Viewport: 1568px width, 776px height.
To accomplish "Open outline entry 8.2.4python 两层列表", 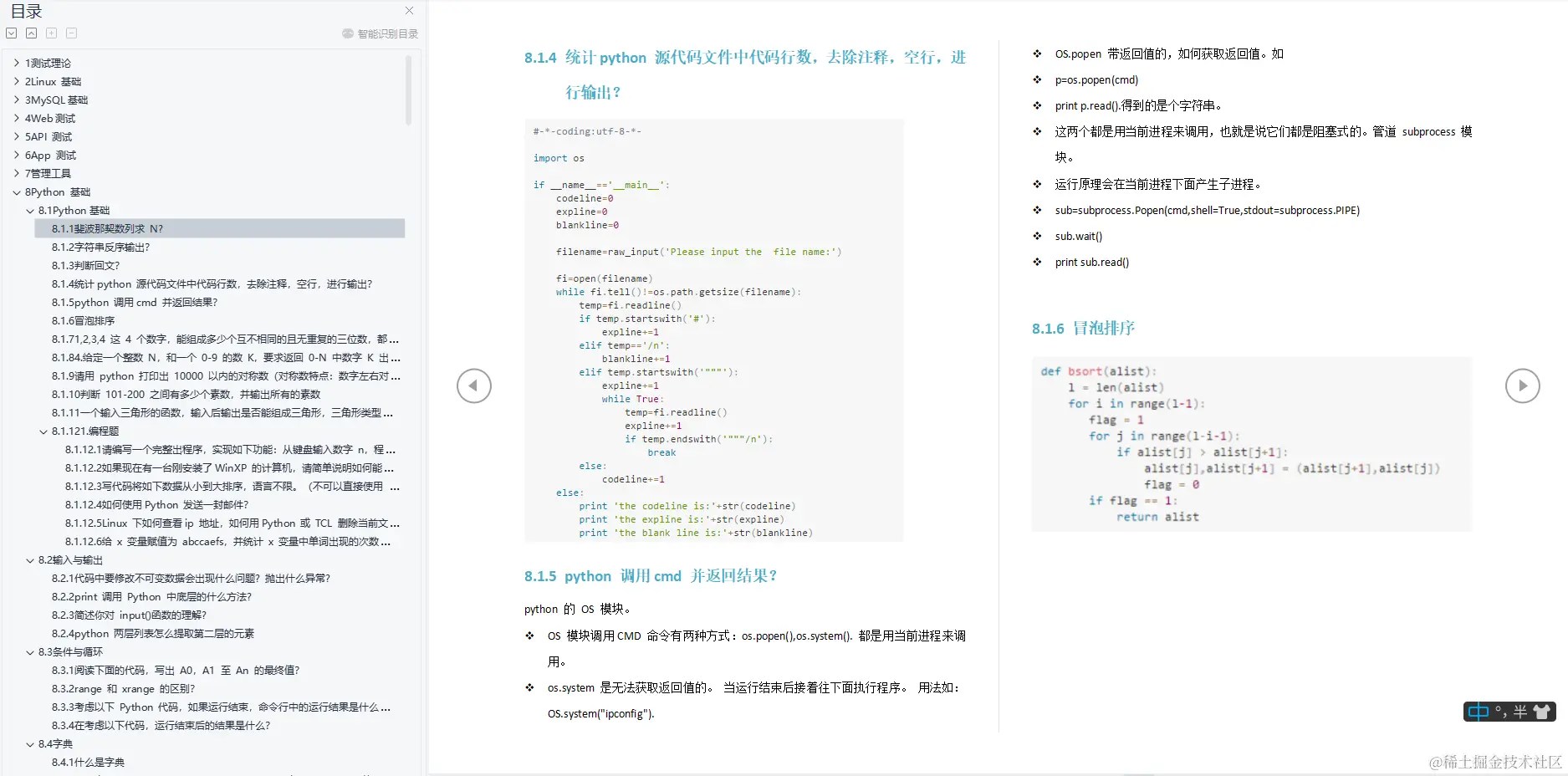I will [x=153, y=633].
